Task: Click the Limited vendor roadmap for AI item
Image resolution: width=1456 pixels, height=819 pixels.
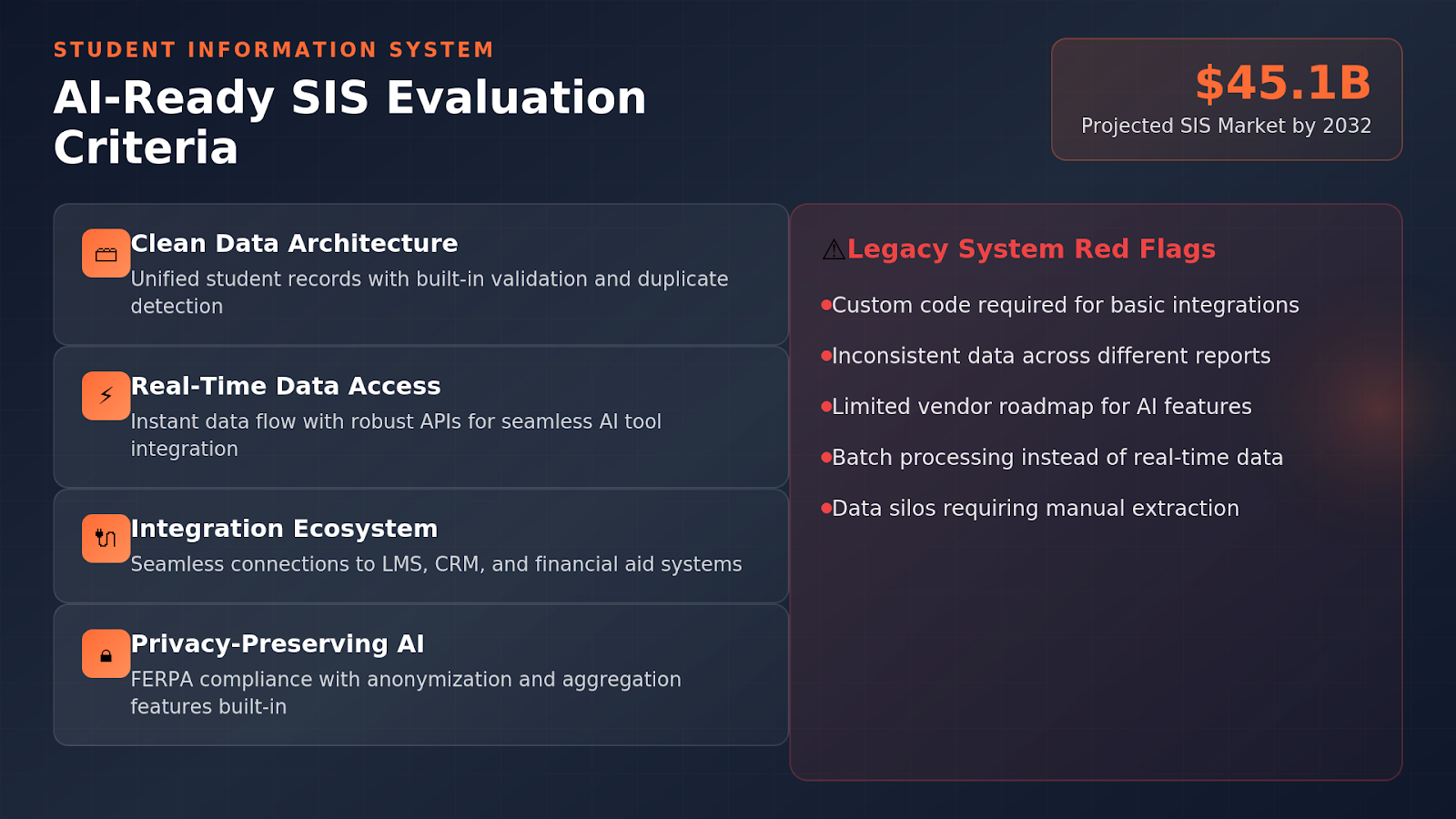Action: [x=1041, y=407]
